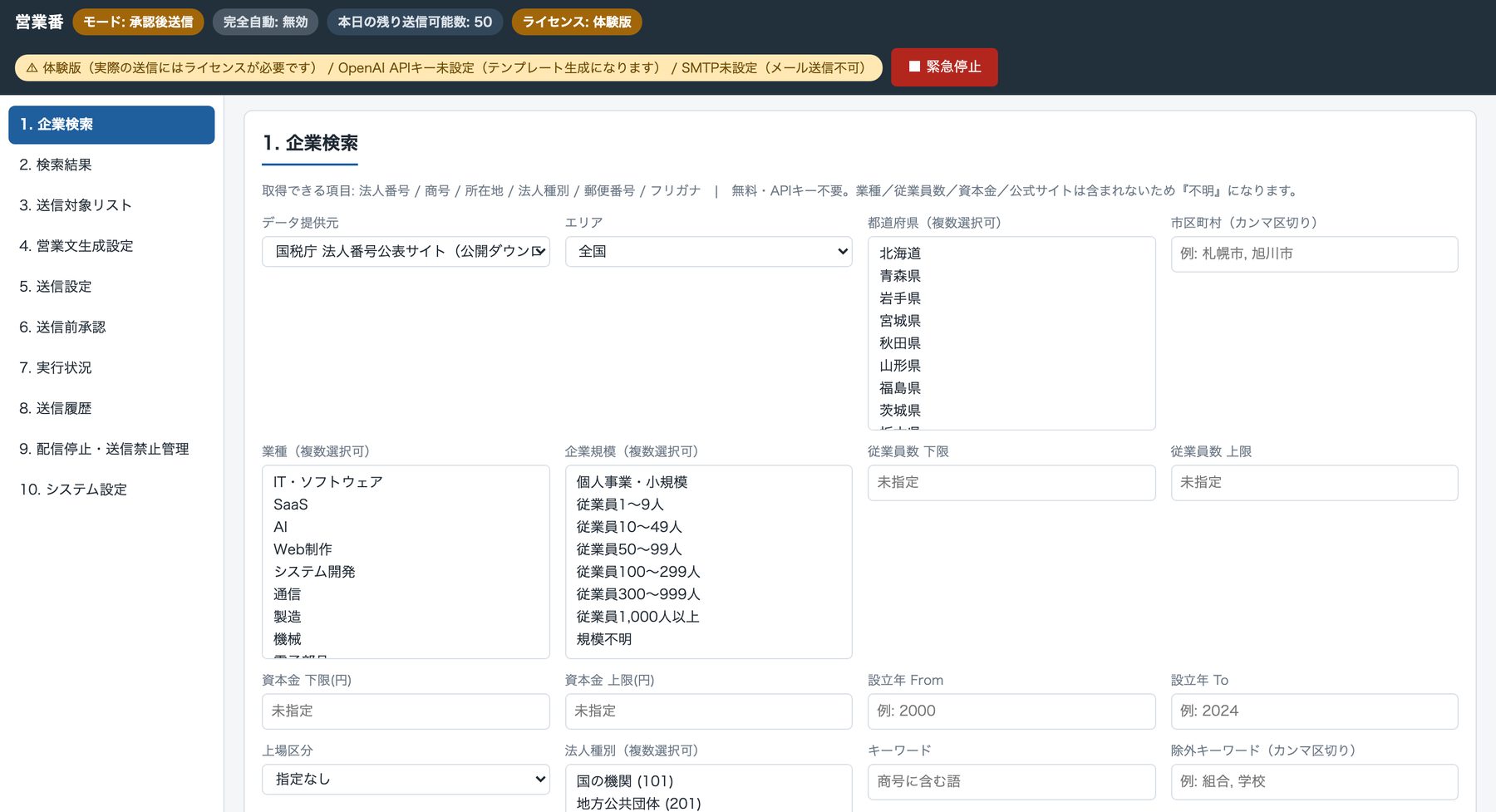
Task: Select 茨城県 in the prefecture list
Action: coord(1011,411)
